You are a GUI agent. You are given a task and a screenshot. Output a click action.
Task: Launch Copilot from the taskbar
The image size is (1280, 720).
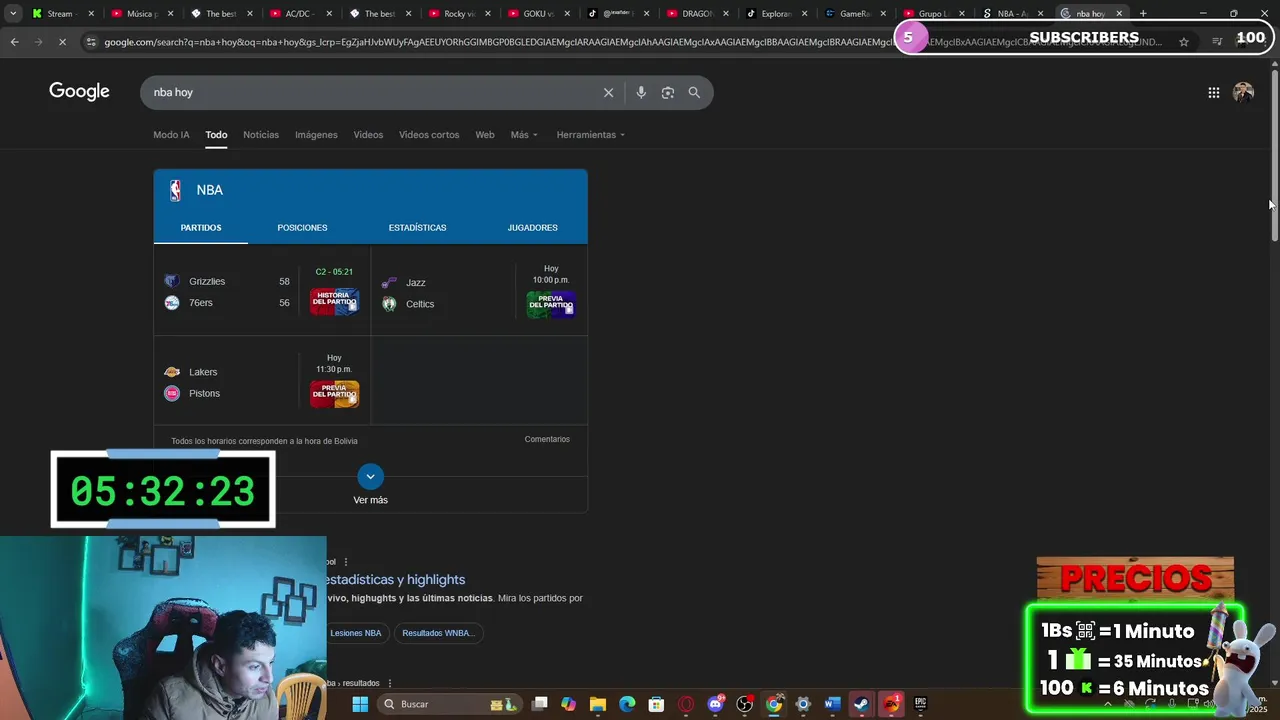pyautogui.click(x=569, y=704)
